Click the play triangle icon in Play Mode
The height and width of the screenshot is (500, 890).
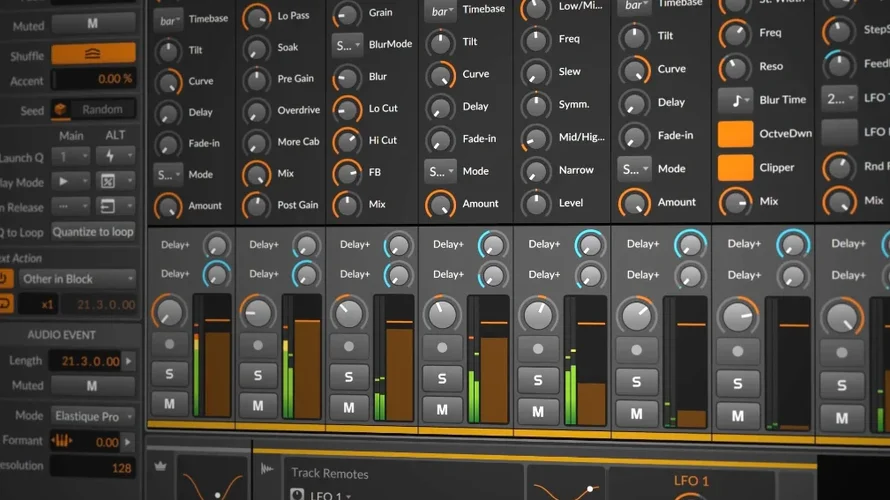(x=64, y=181)
